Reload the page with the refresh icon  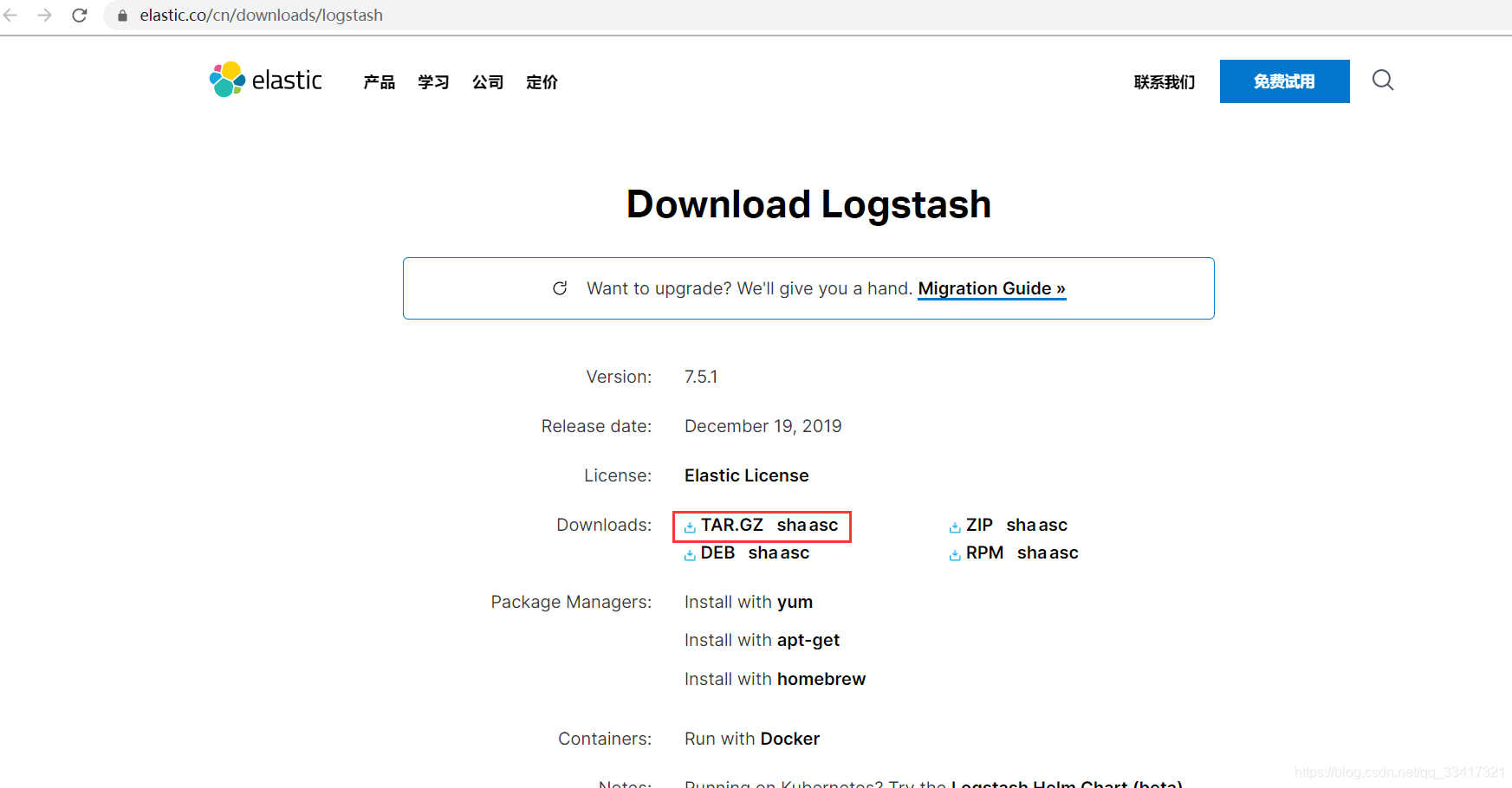pos(79,16)
